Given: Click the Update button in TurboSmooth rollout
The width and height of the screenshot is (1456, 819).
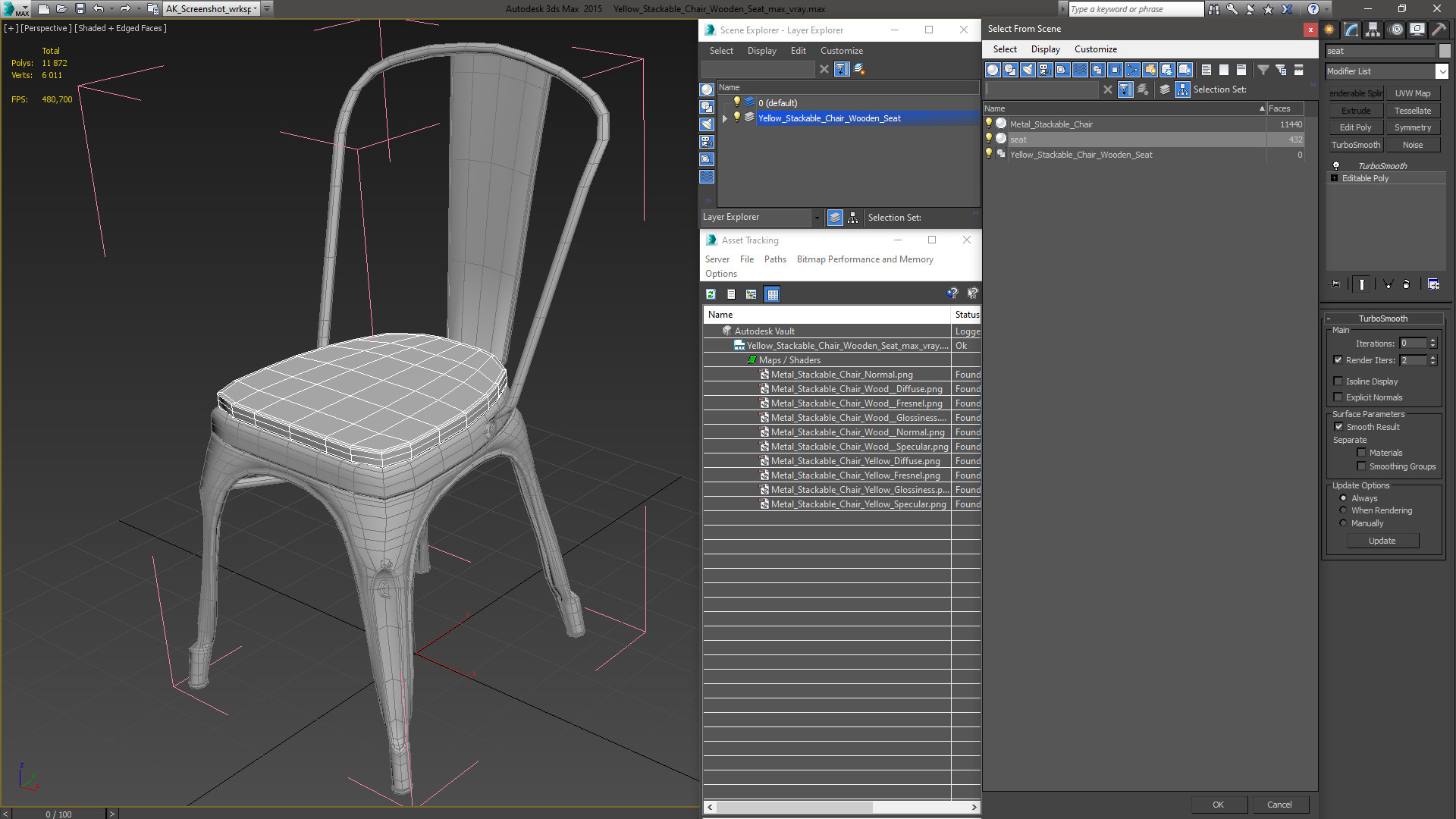Looking at the screenshot, I should (1382, 541).
